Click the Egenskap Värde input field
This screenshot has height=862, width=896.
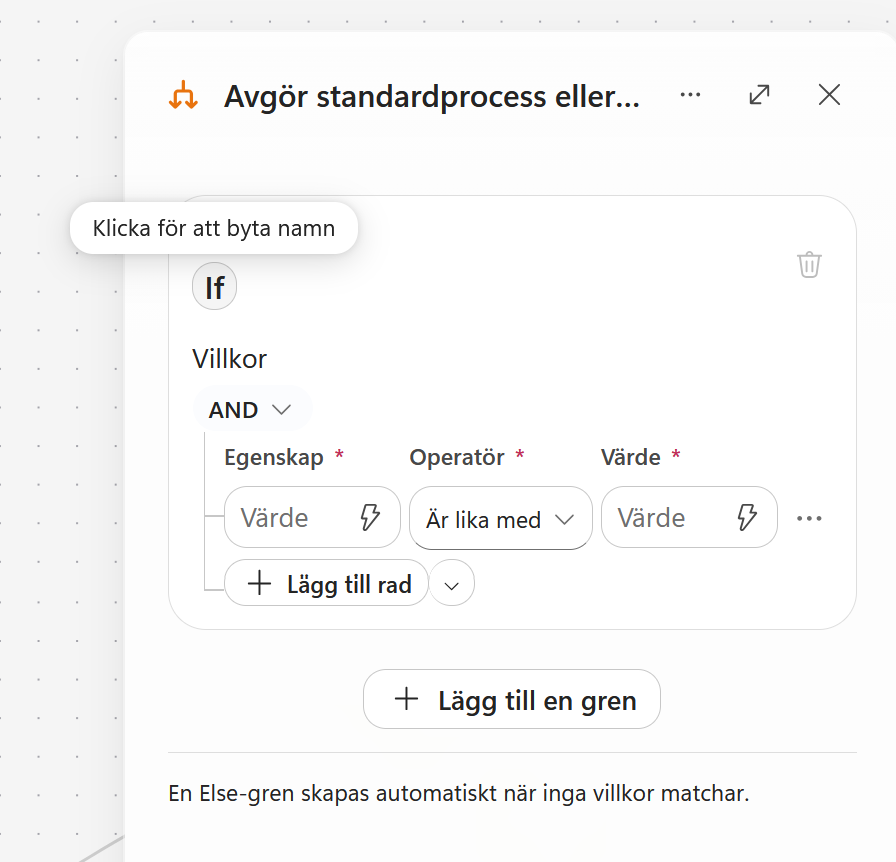312,517
